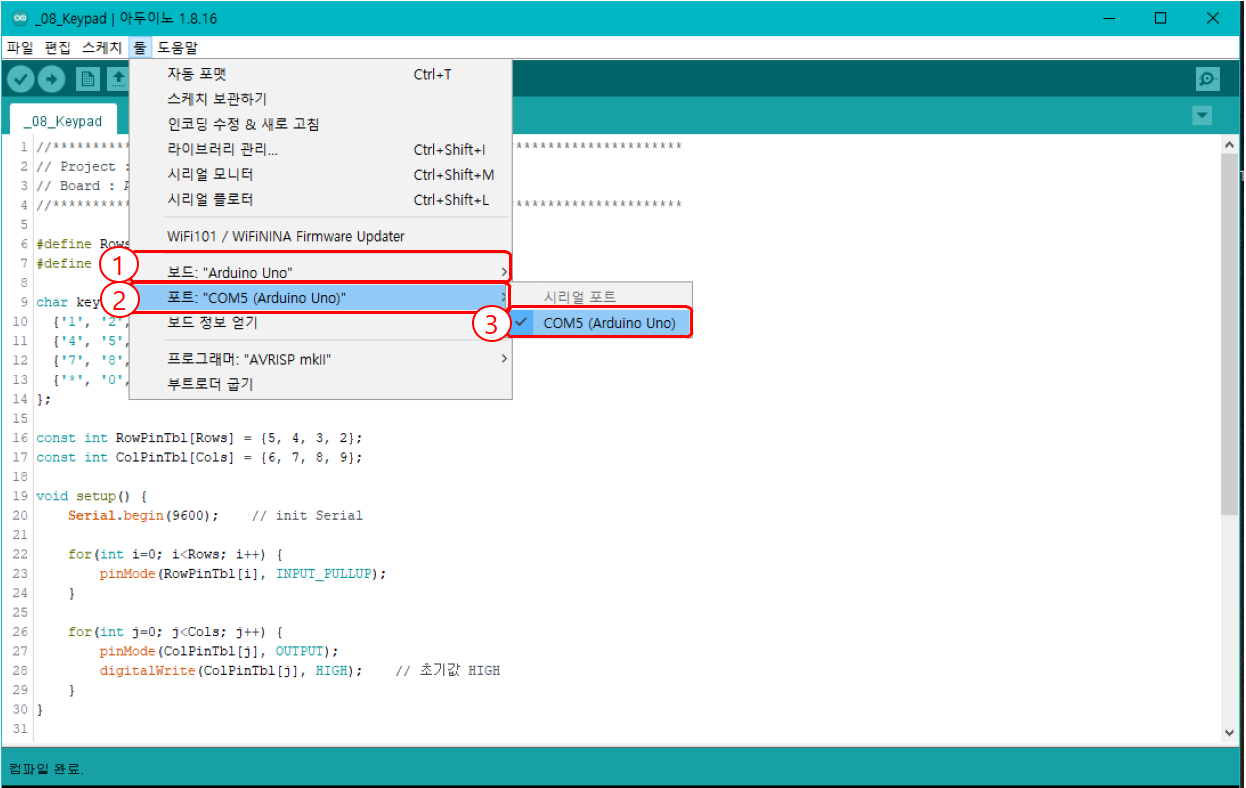Click the Verify (compile) checkmark icon
This screenshot has height=788, width=1246.
tap(20, 79)
